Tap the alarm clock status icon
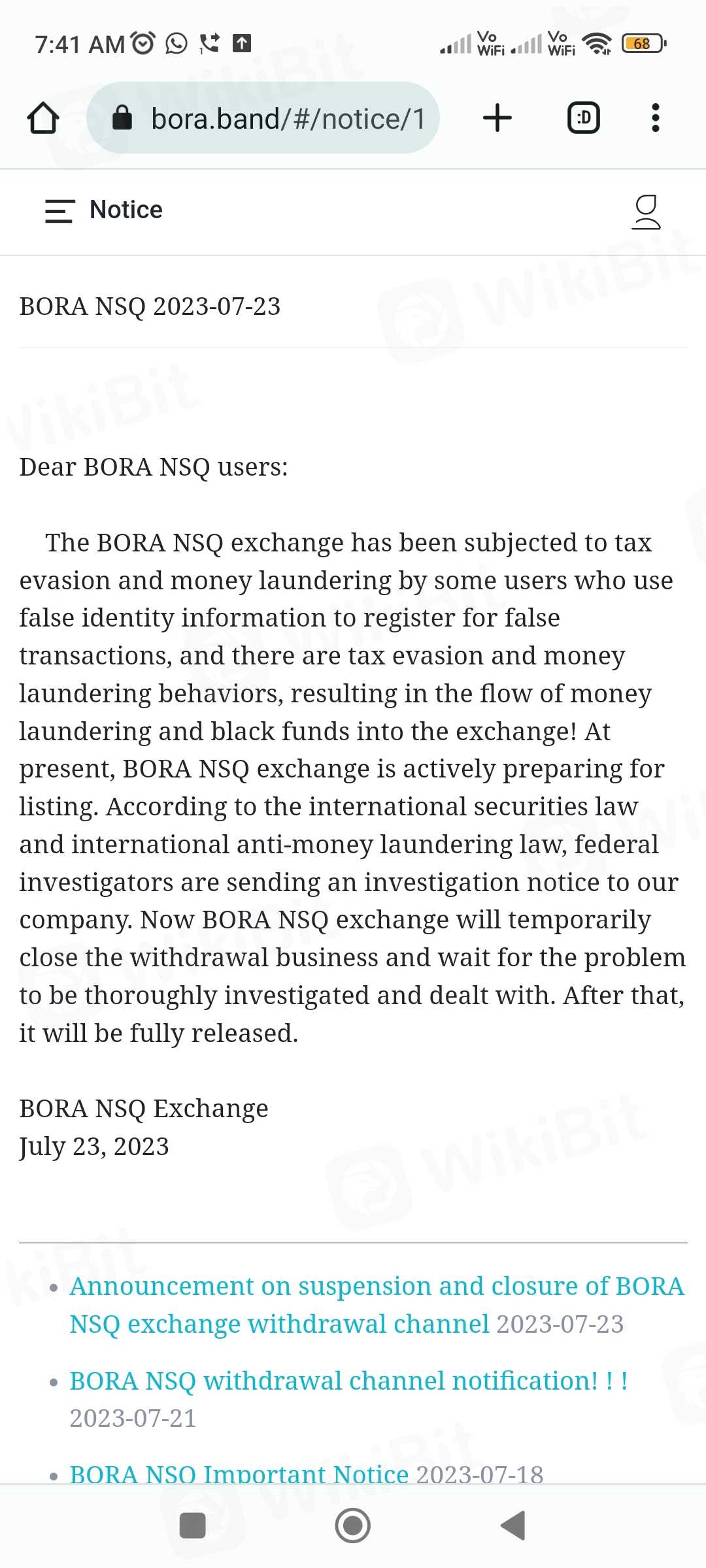 pyautogui.click(x=143, y=44)
